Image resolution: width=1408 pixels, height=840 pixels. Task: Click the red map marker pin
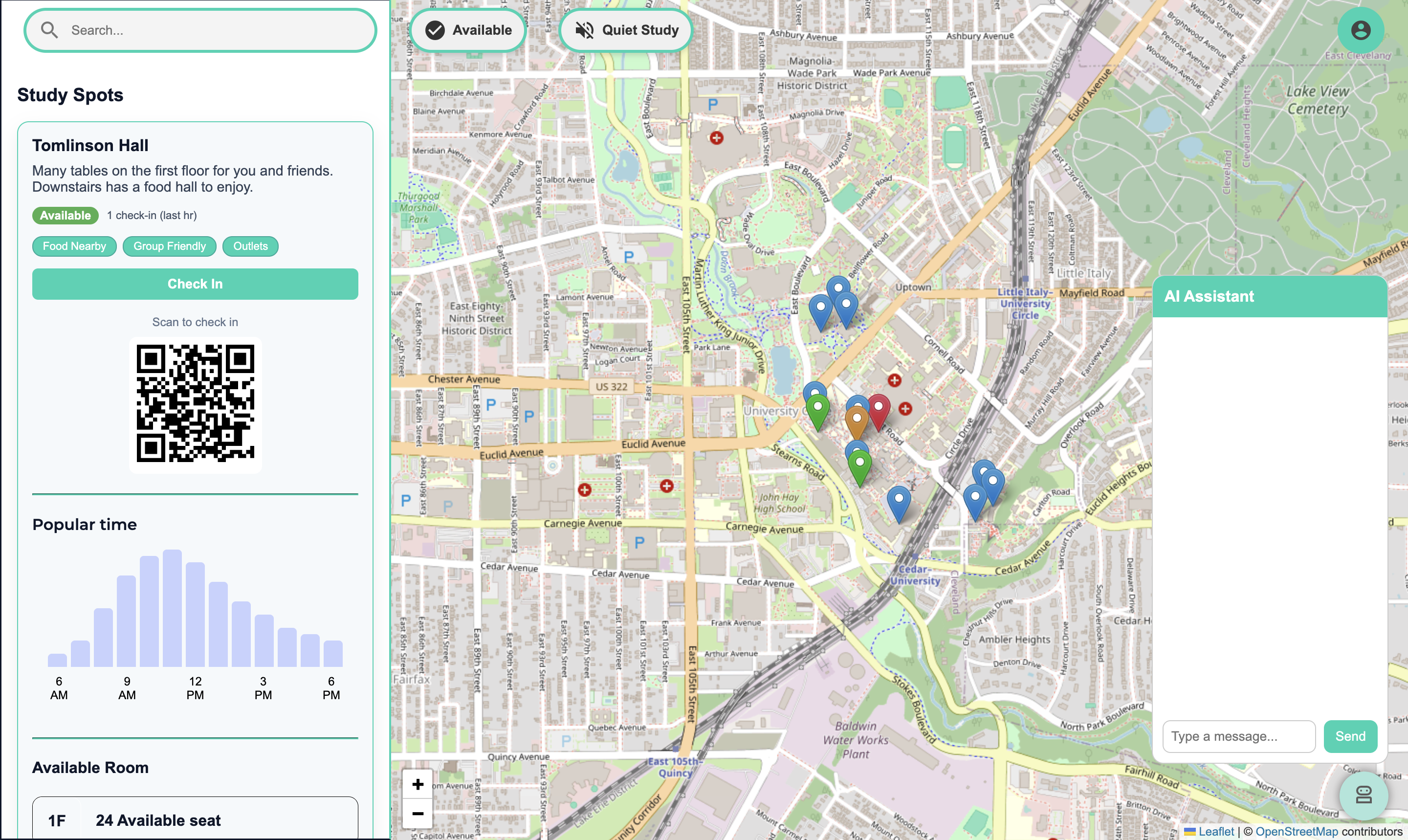879,410
